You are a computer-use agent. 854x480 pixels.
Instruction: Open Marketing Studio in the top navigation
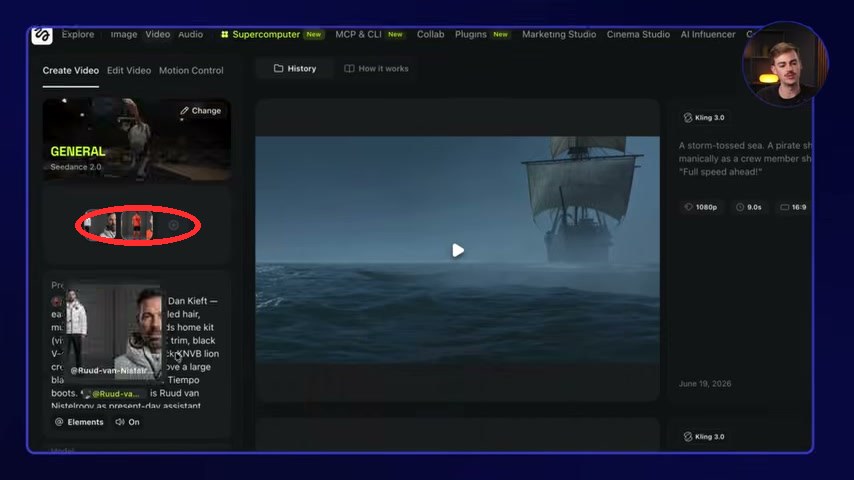tap(559, 34)
